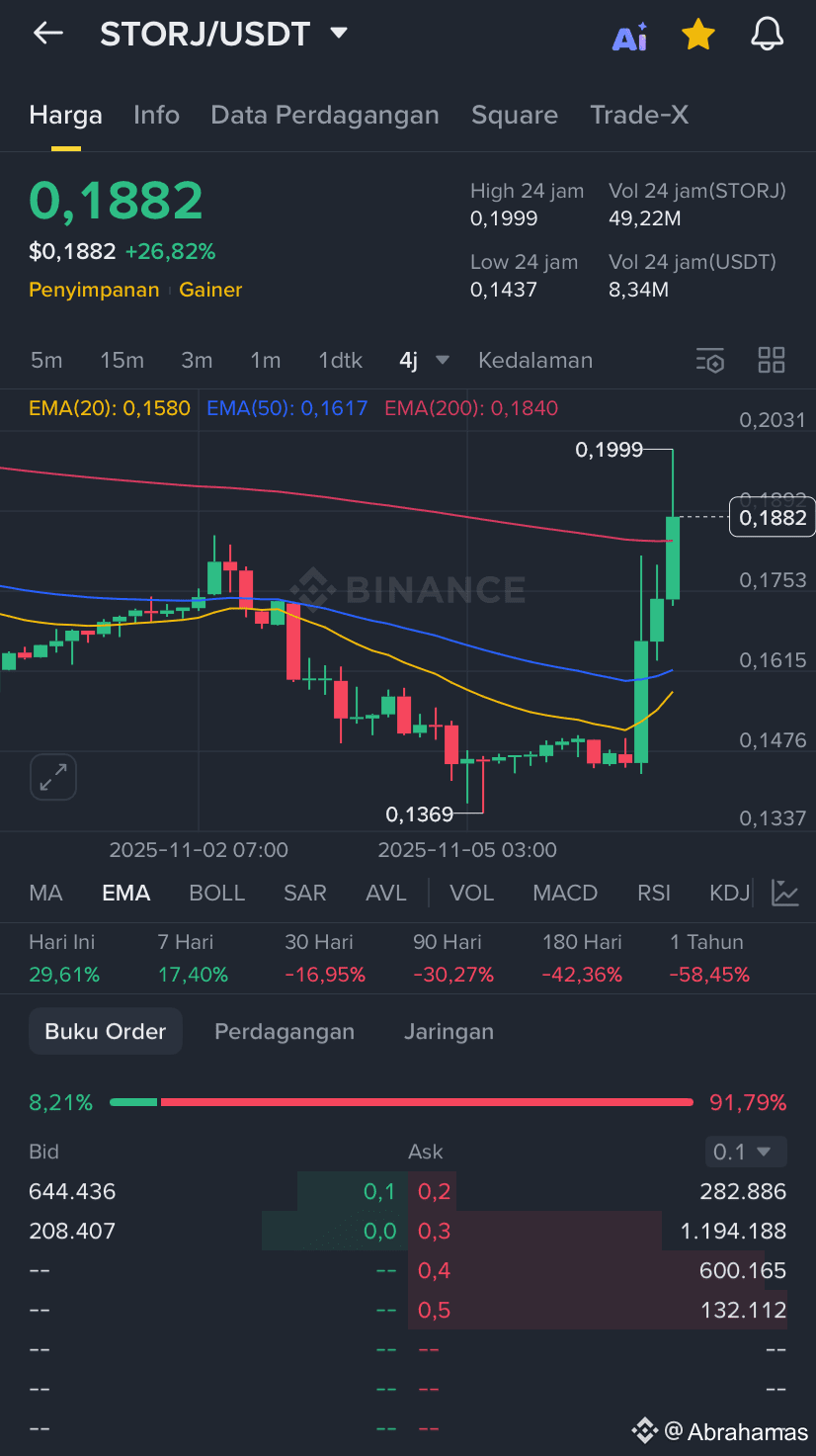Open chart settings icon beside Kedalaman
The image size is (816, 1456).
(709, 361)
